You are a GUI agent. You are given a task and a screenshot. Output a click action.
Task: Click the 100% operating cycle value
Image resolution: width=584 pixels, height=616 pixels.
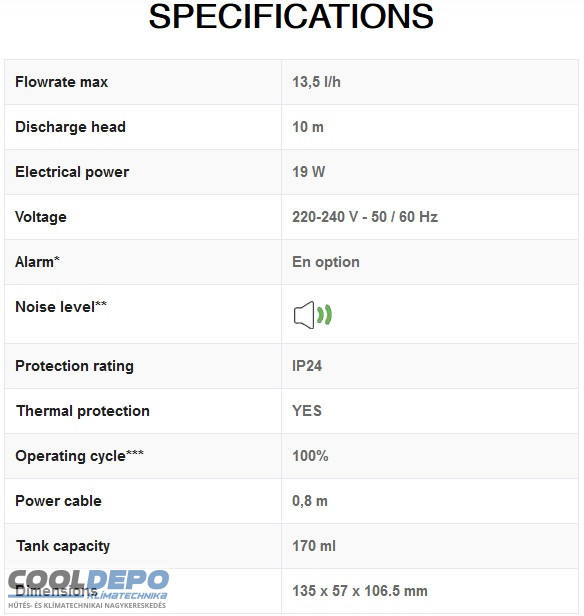coord(310,456)
